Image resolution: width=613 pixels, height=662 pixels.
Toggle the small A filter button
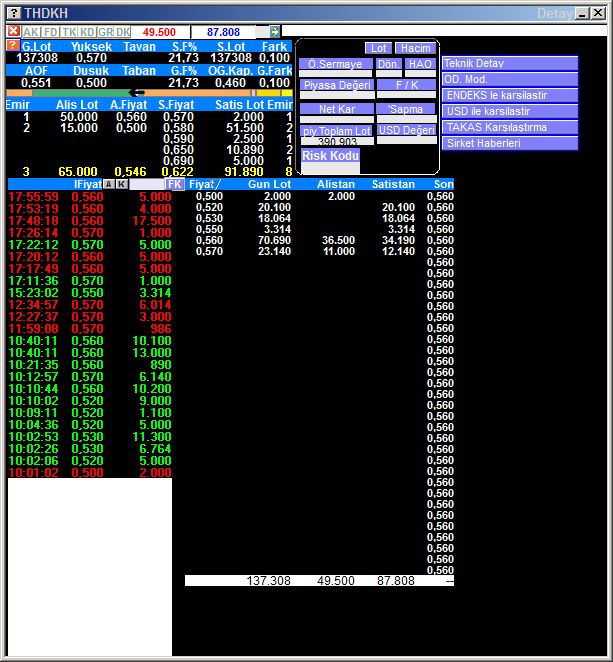tap(108, 184)
